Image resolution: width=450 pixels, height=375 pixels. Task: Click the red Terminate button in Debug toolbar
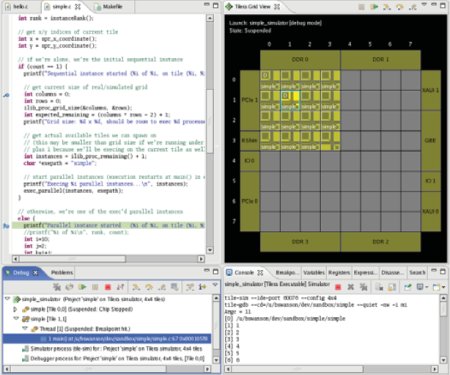pos(108,287)
